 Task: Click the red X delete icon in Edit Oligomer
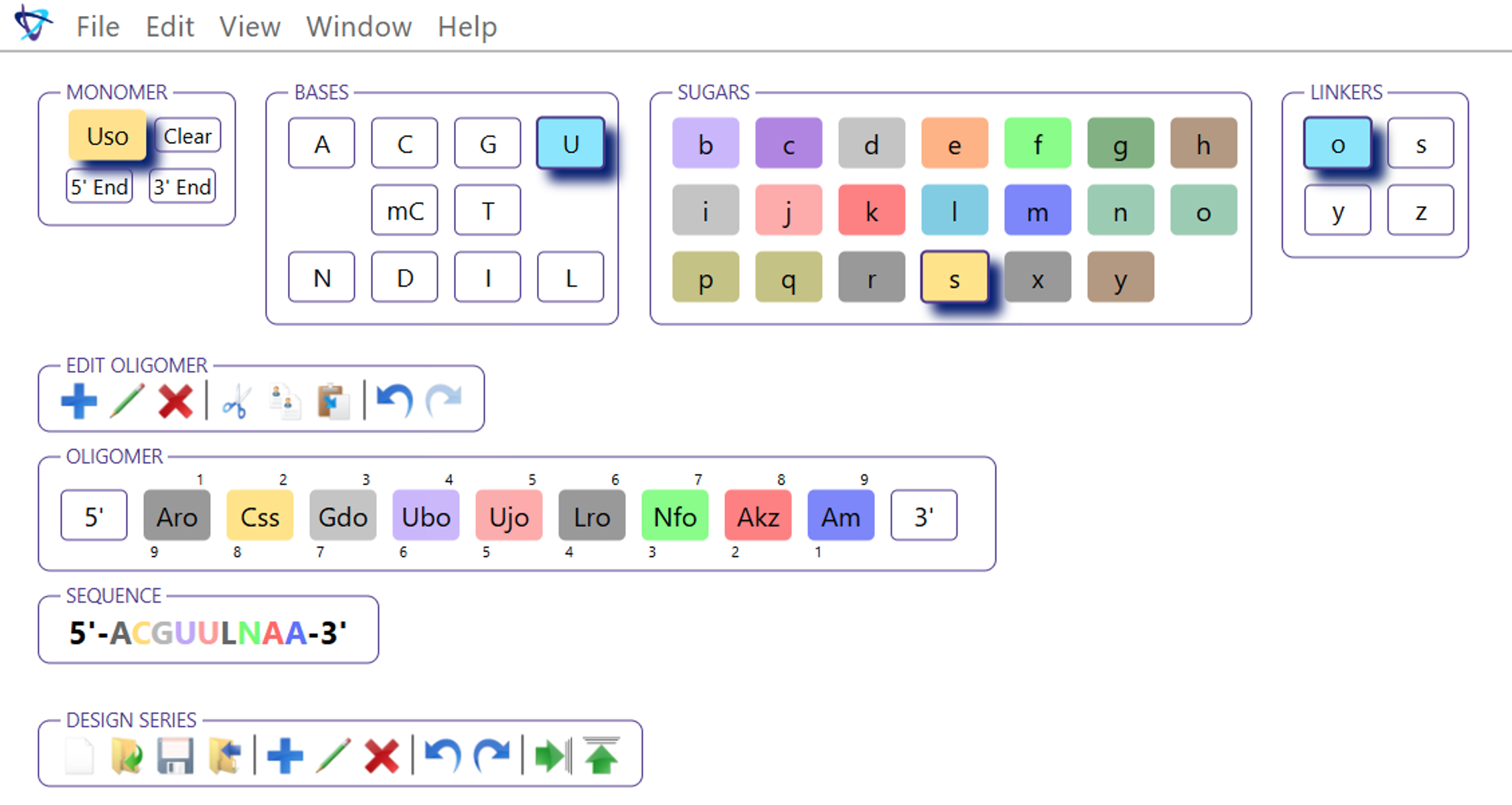[175, 400]
